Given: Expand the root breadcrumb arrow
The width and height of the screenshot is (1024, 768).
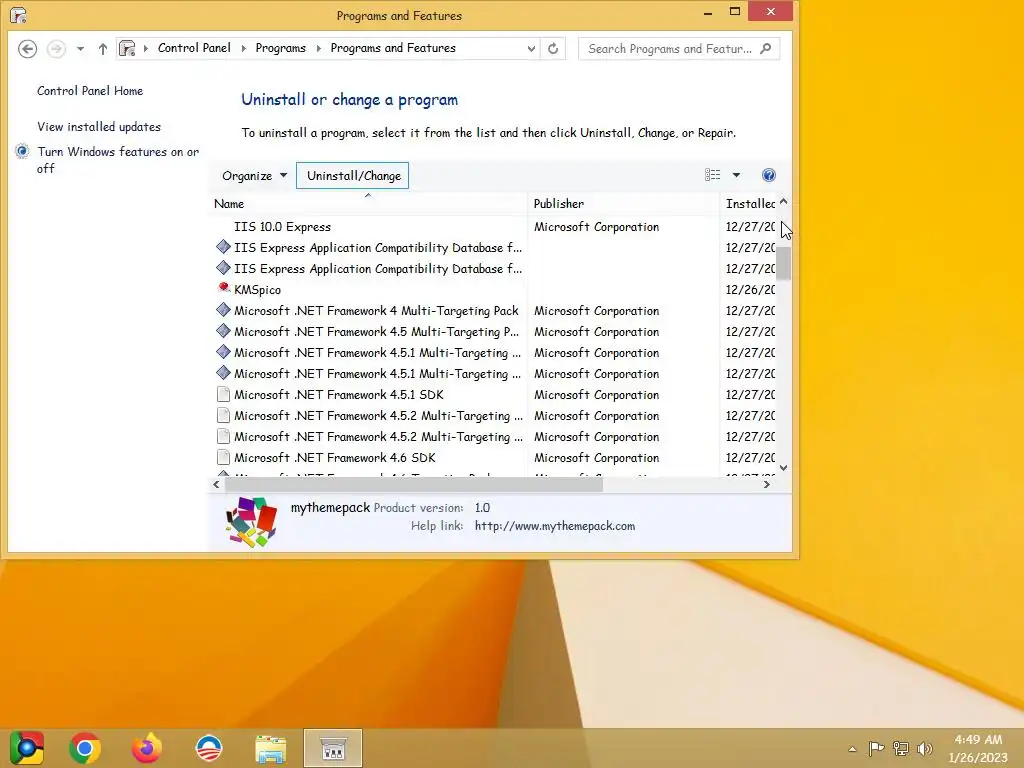Looking at the screenshot, I should coord(146,48).
